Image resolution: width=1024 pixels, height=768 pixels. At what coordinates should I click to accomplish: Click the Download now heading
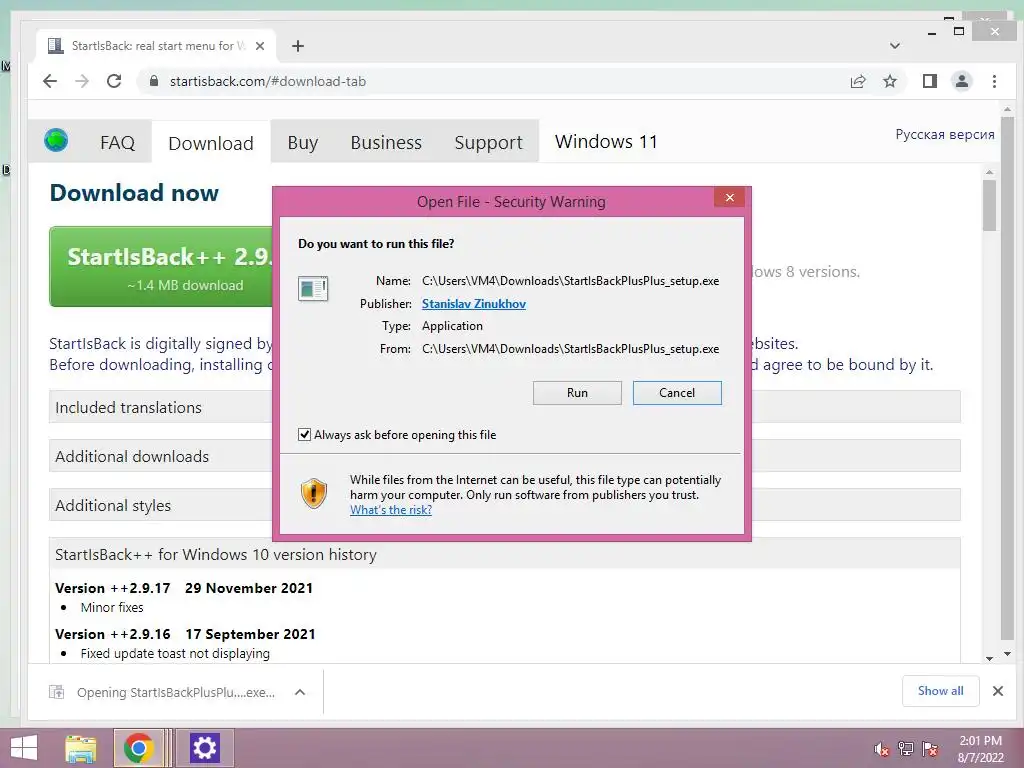tap(134, 193)
